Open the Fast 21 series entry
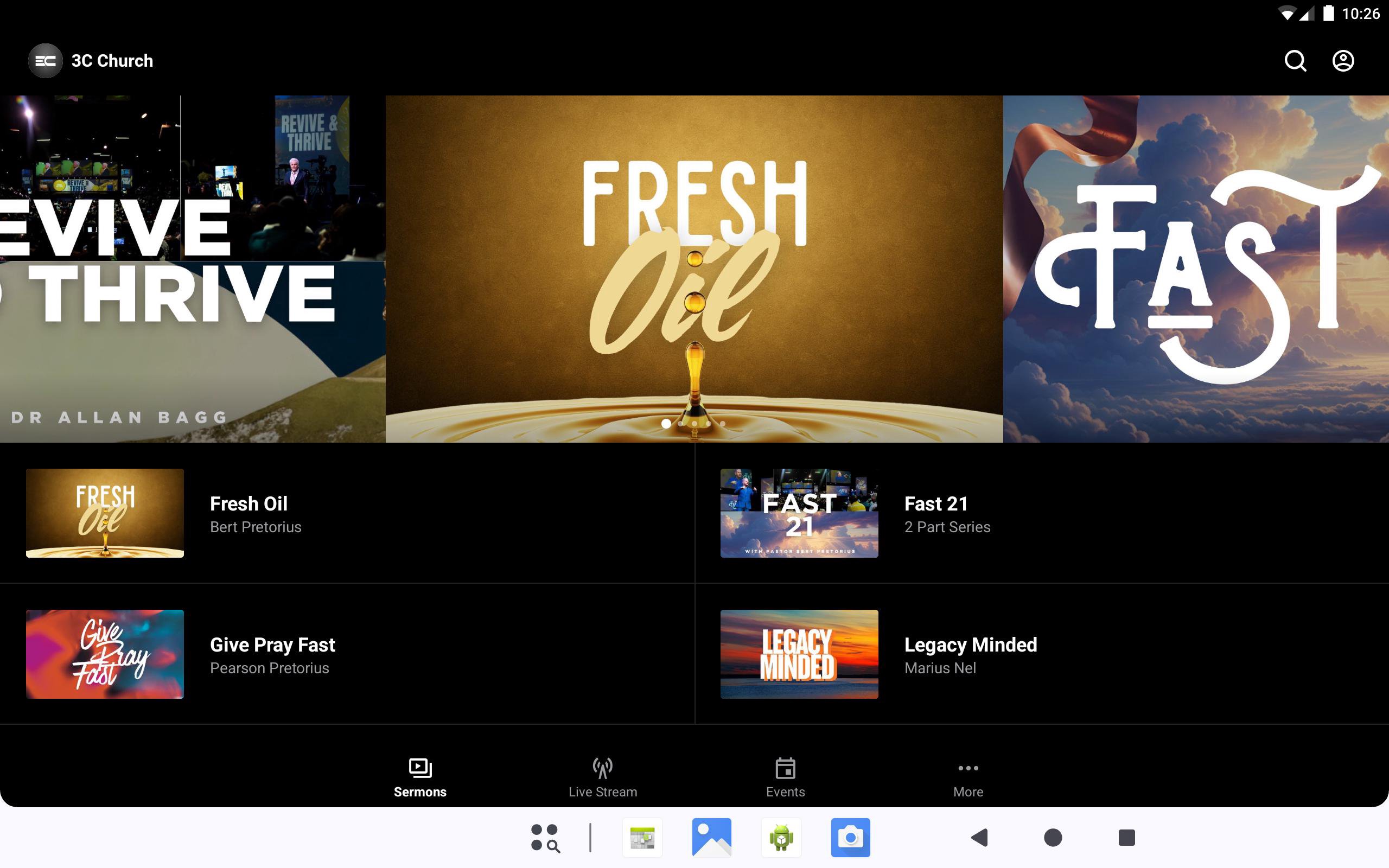 coord(935,513)
